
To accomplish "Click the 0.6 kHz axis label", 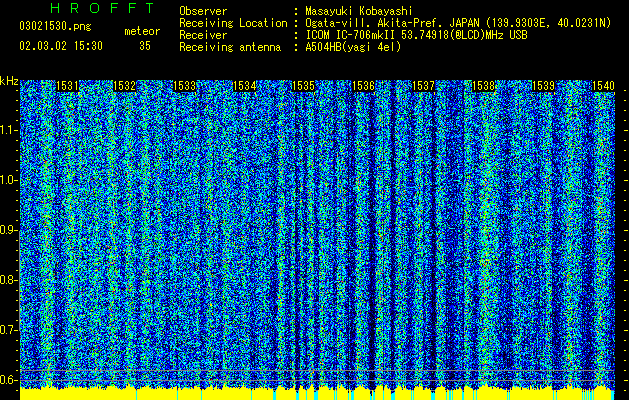I will (7, 380).
